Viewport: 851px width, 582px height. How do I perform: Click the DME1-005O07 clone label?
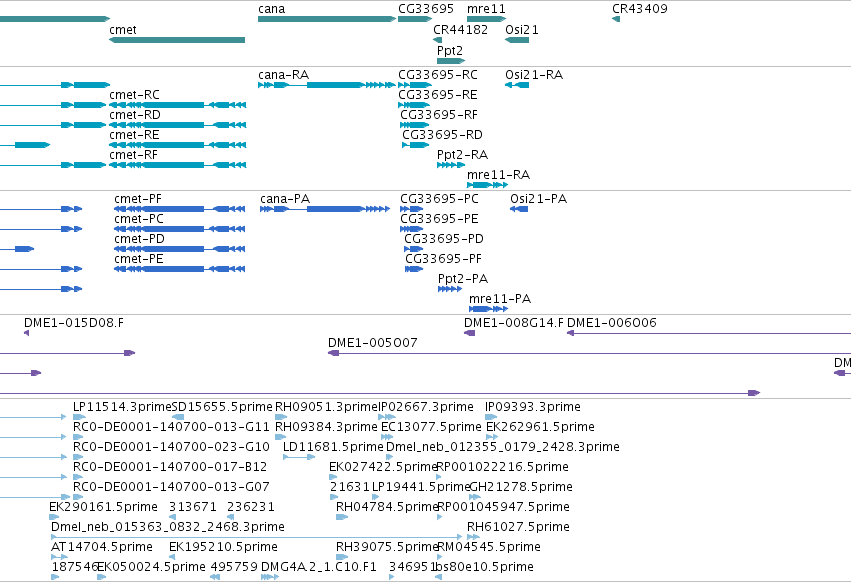point(373,343)
